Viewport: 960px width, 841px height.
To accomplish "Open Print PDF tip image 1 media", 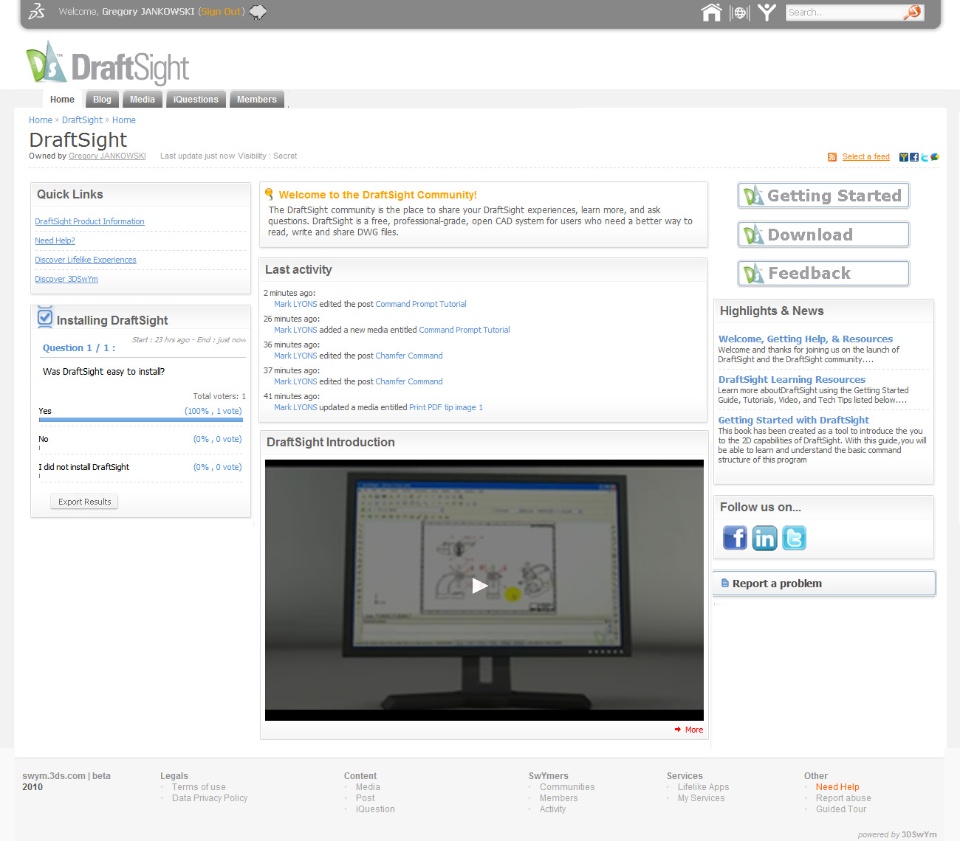I will (446, 408).
